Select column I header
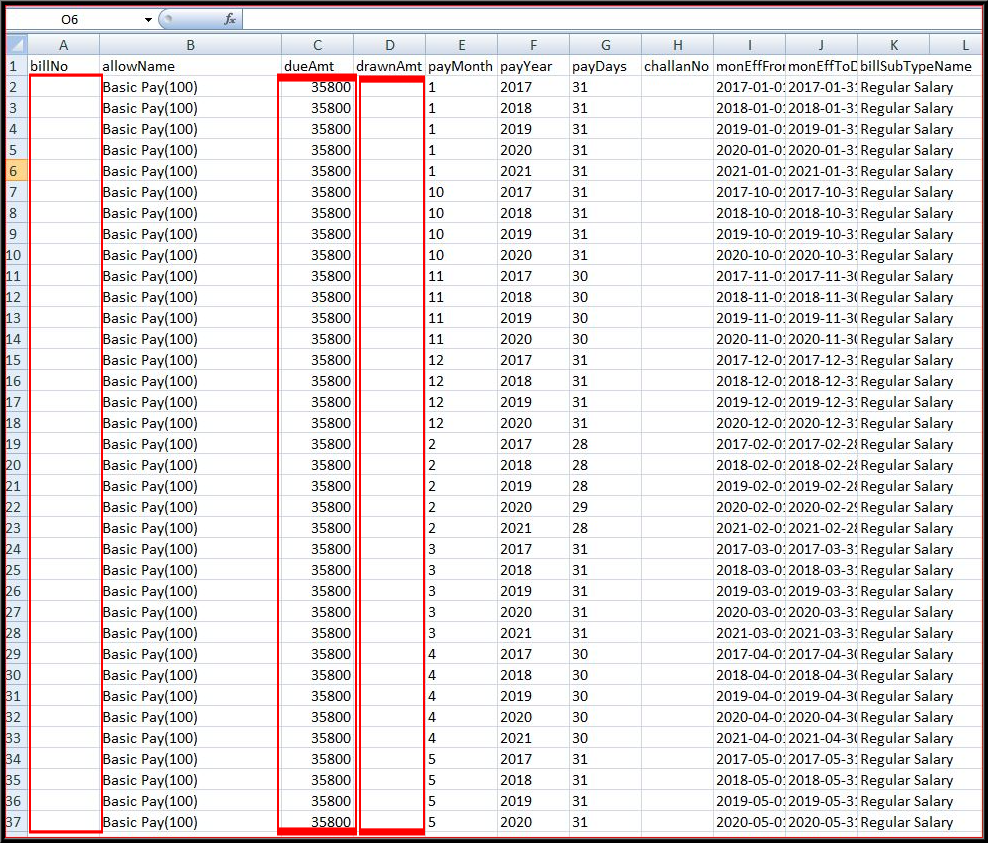 pyautogui.click(x=749, y=45)
